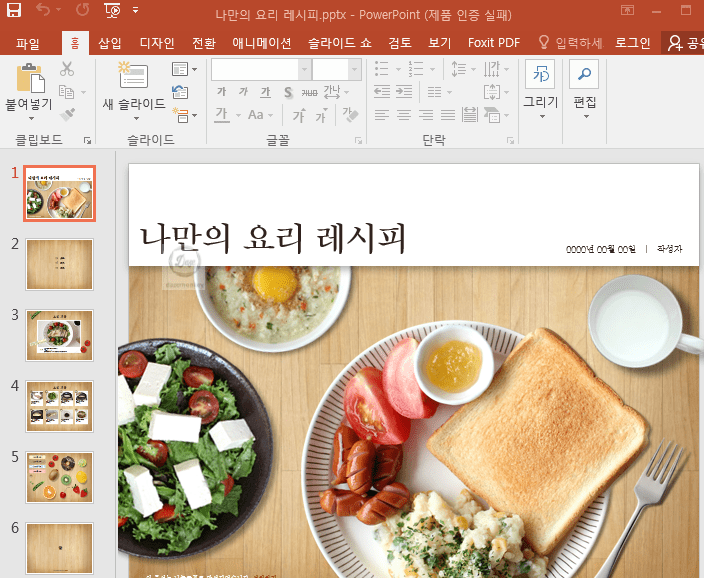Open the 그리기 drawing group button
This screenshot has width=704, height=578.
(541, 90)
